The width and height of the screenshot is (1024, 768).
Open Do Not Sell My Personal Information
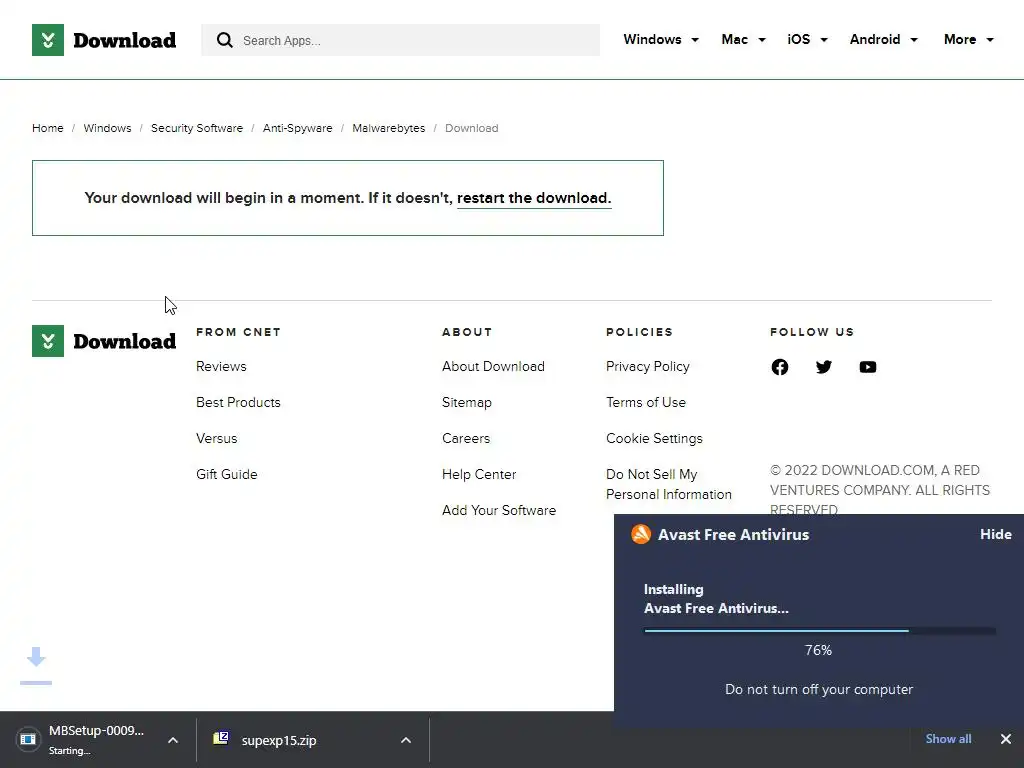click(669, 484)
